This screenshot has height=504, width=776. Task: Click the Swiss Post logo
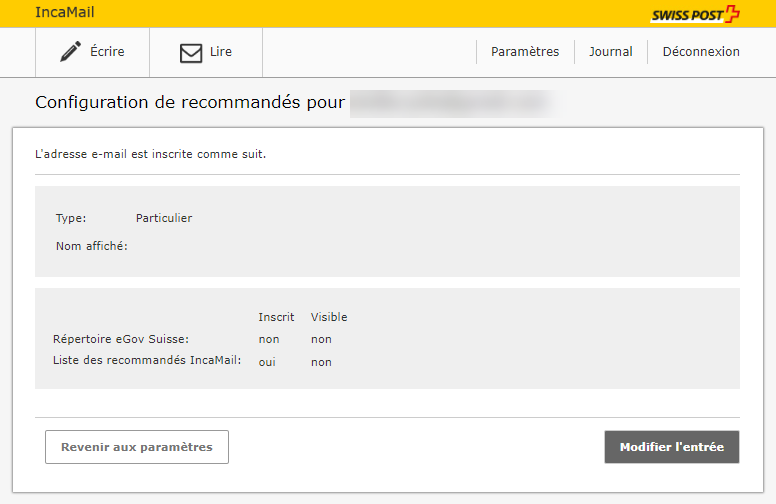click(695, 14)
